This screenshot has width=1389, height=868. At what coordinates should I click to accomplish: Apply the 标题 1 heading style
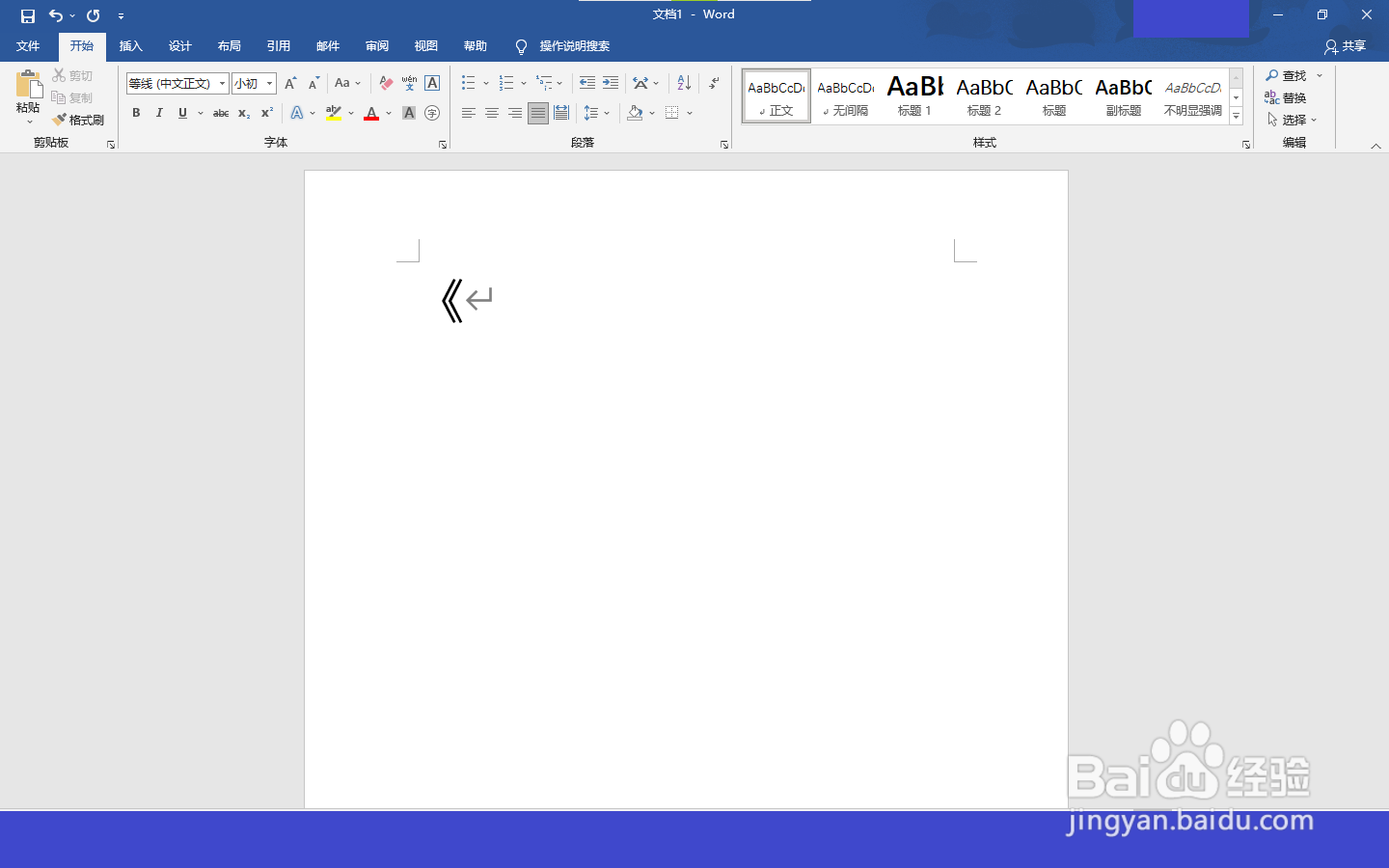point(915,95)
